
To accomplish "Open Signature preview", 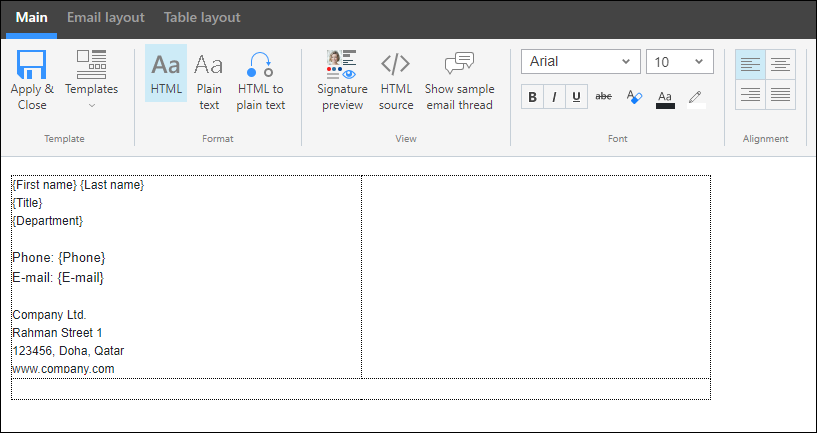I will 342,80.
